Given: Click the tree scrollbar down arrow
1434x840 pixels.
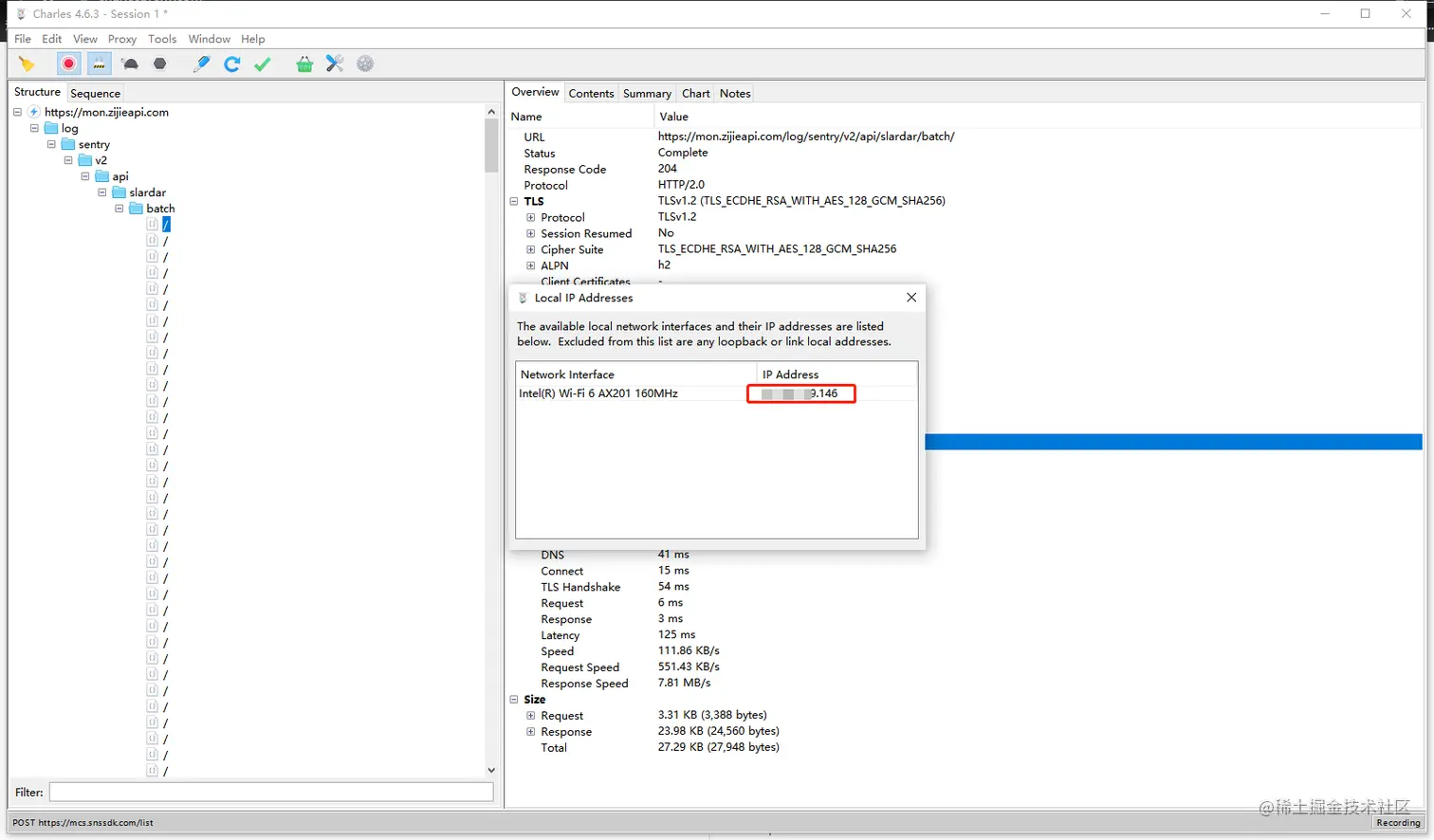Looking at the screenshot, I should pyautogui.click(x=491, y=770).
